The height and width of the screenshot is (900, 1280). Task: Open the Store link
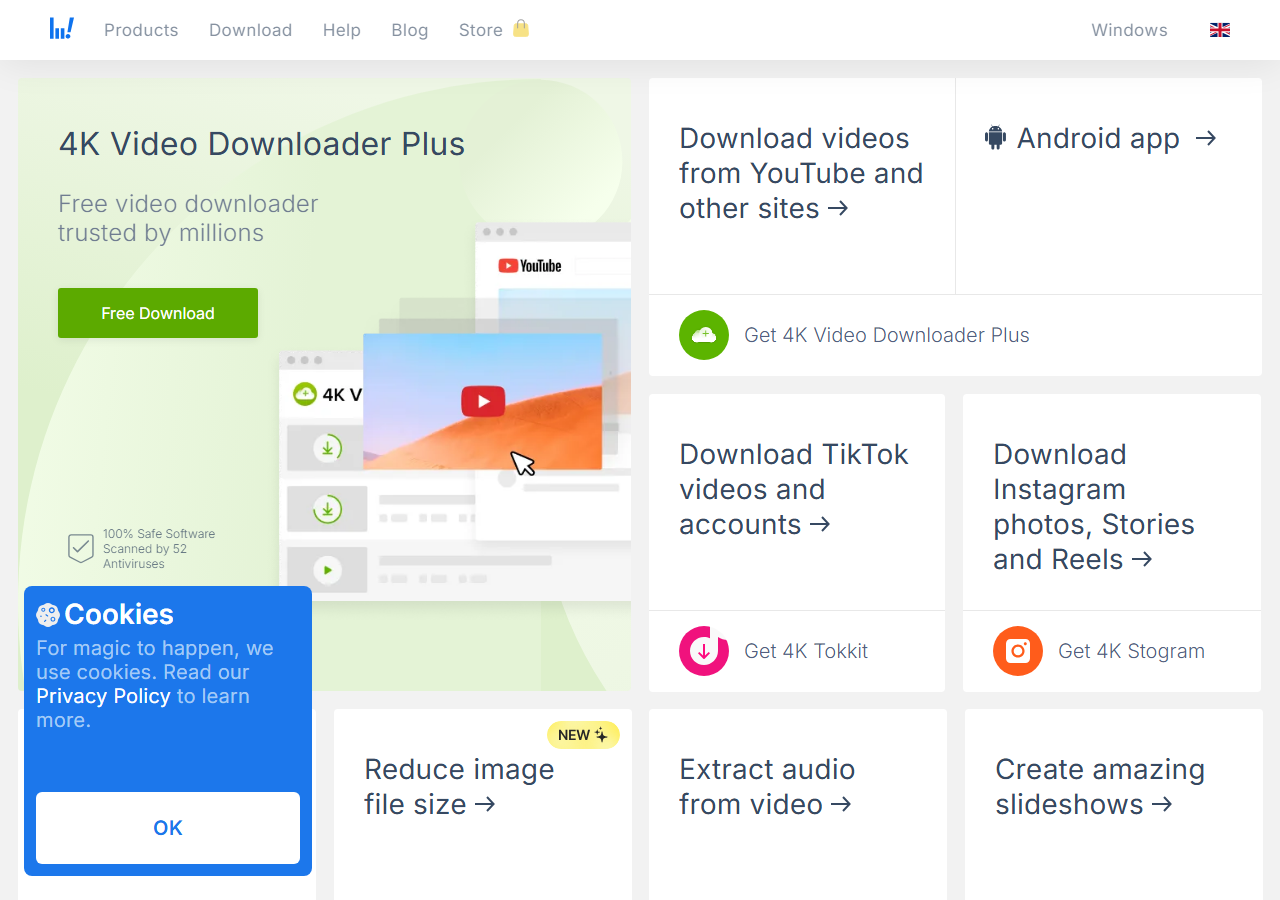(480, 30)
